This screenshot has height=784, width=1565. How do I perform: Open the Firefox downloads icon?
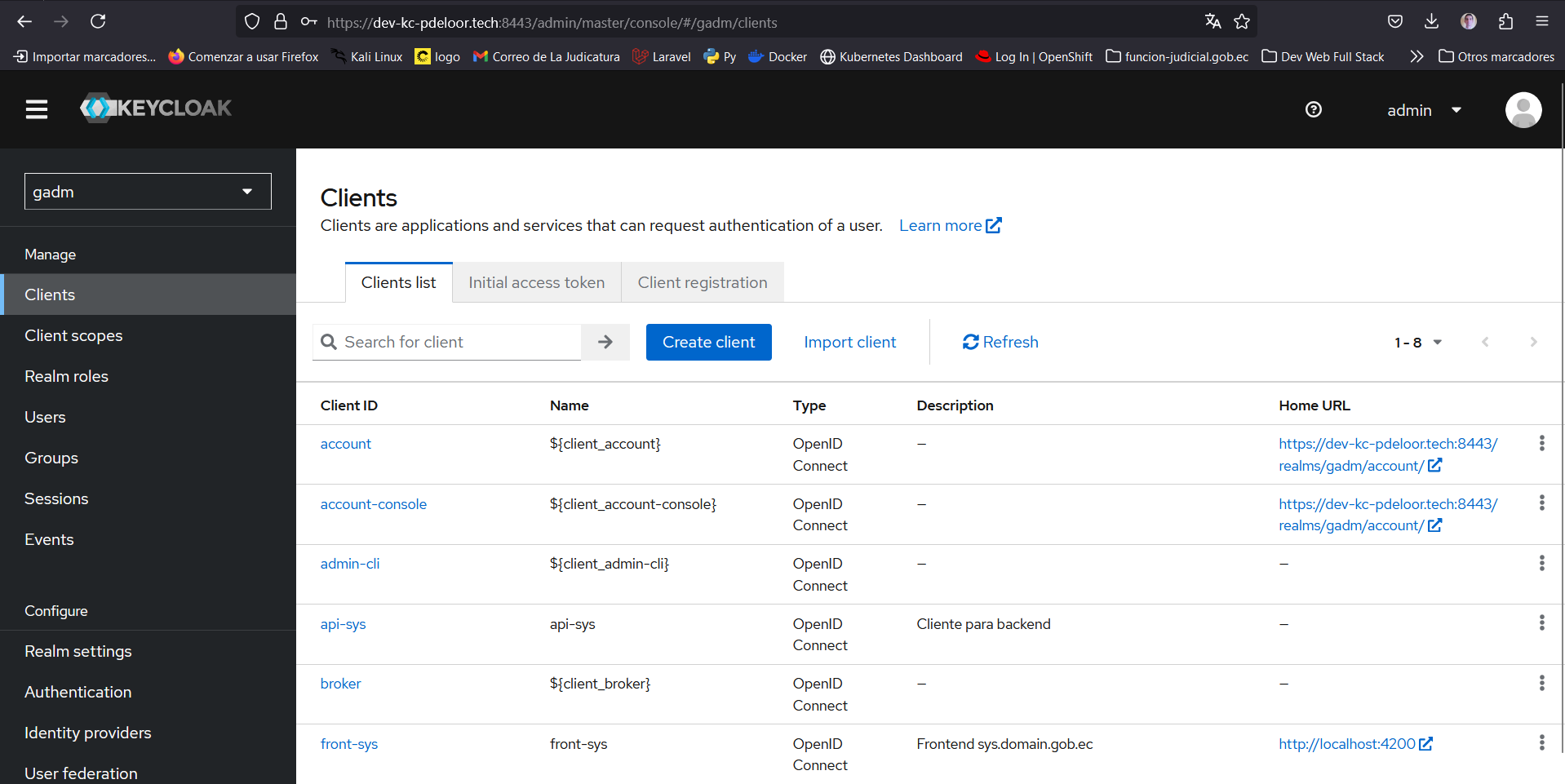(x=1431, y=22)
